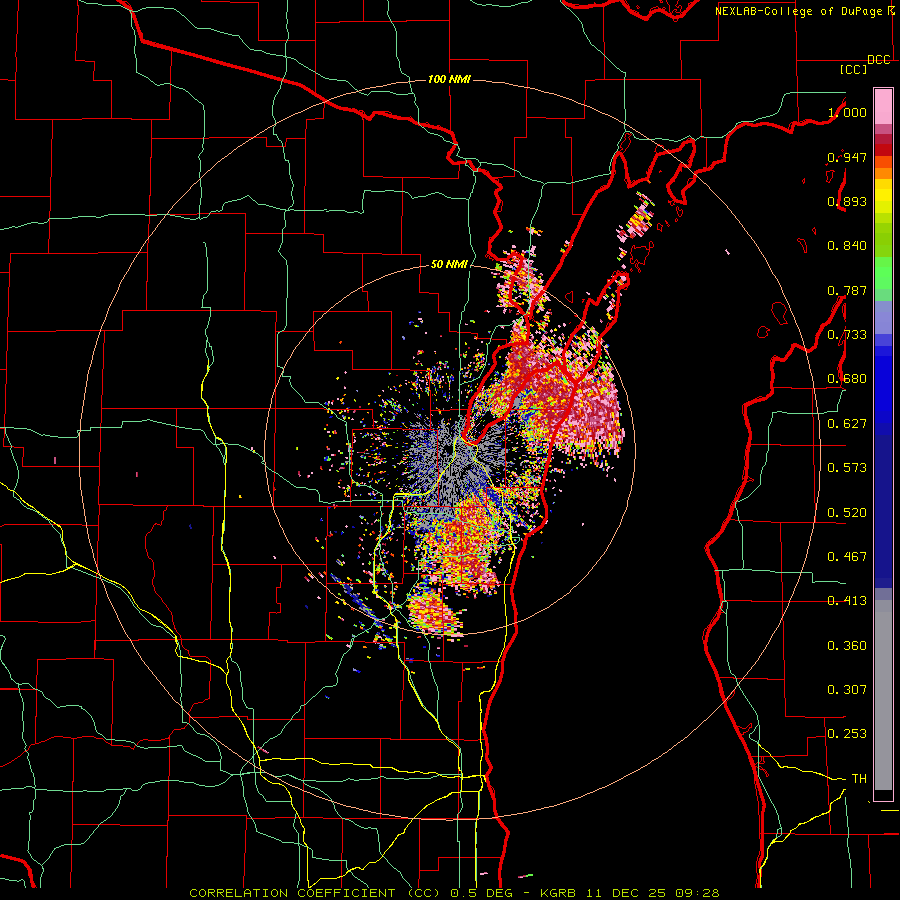Click the "DCC" product label
Viewport: 900px width, 900px height.
tap(879, 60)
